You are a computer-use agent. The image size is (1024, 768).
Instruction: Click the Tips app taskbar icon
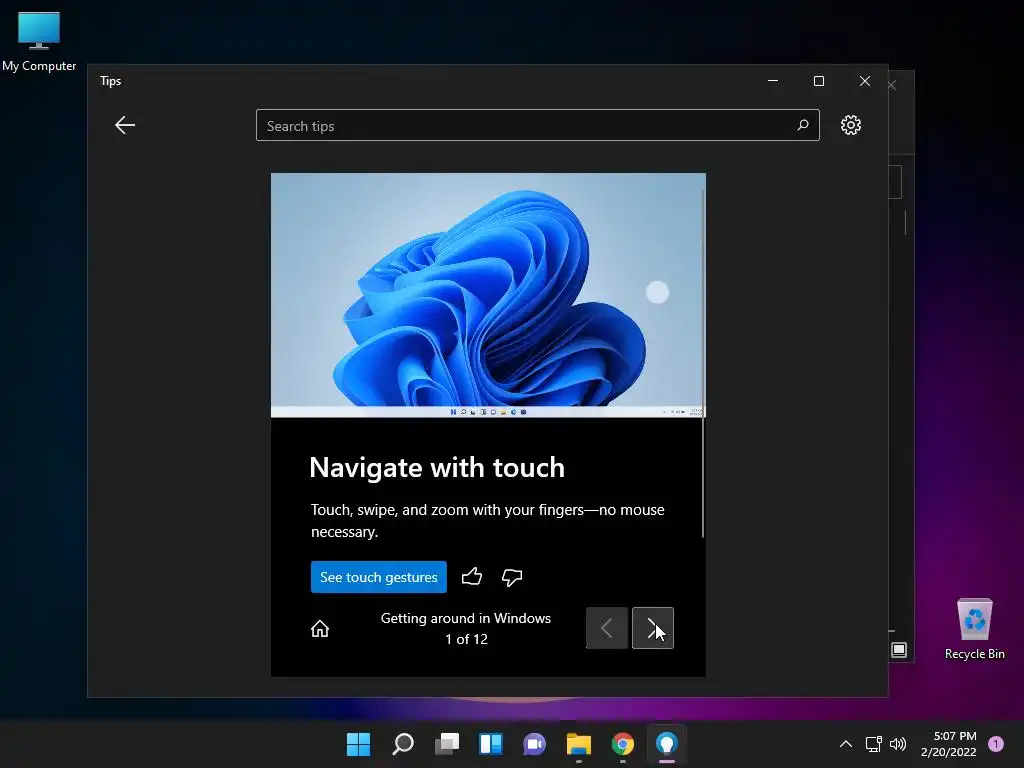pyautogui.click(x=667, y=744)
